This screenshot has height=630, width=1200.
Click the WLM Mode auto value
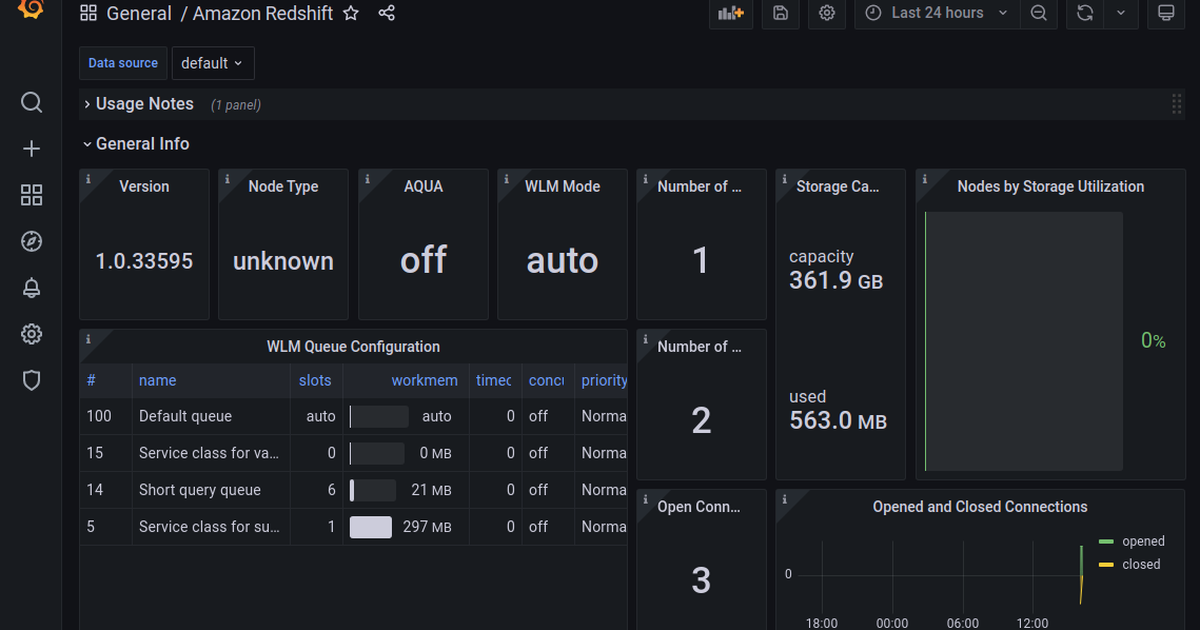point(562,260)
